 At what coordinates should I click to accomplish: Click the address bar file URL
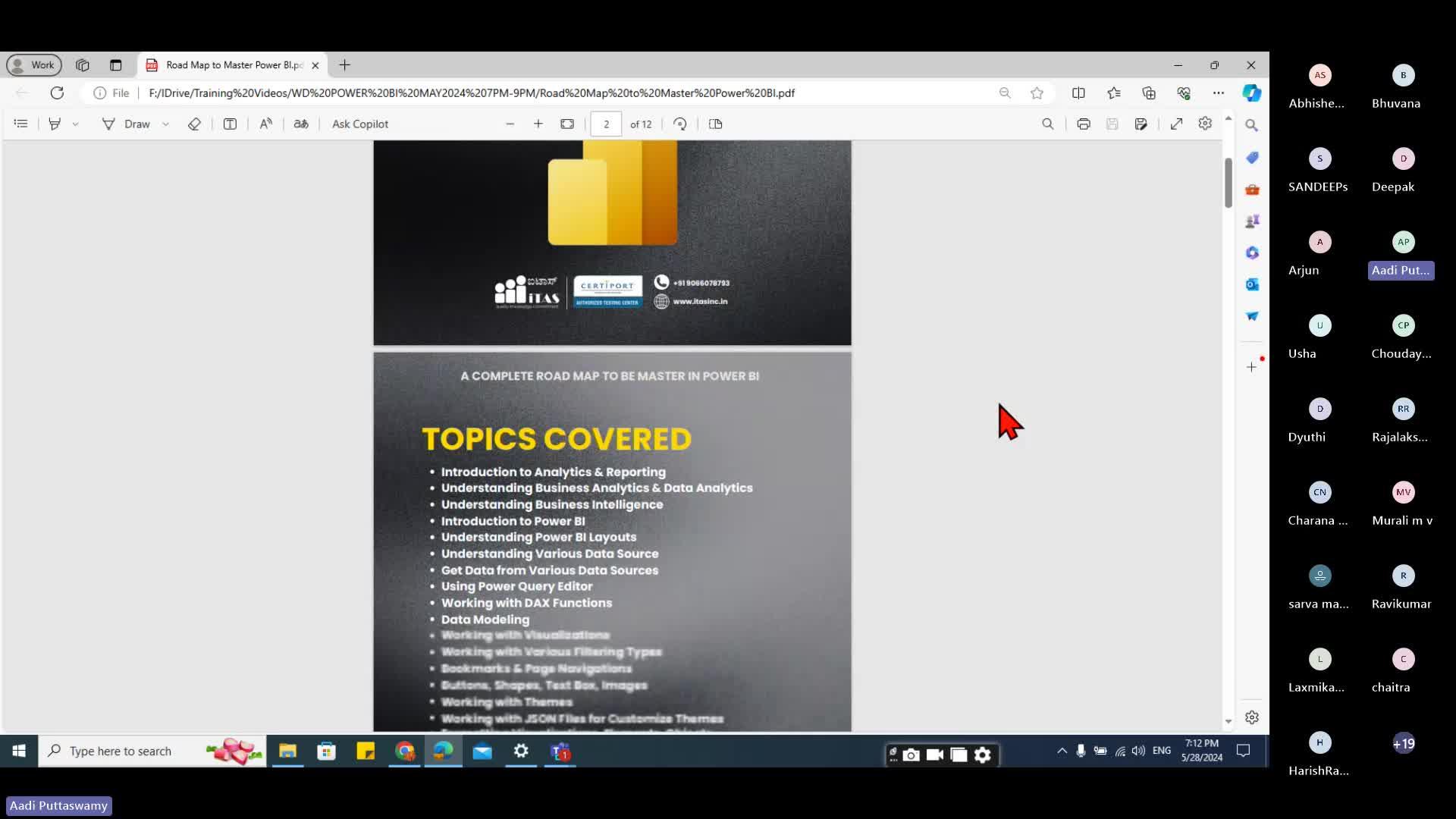[472, 93]
